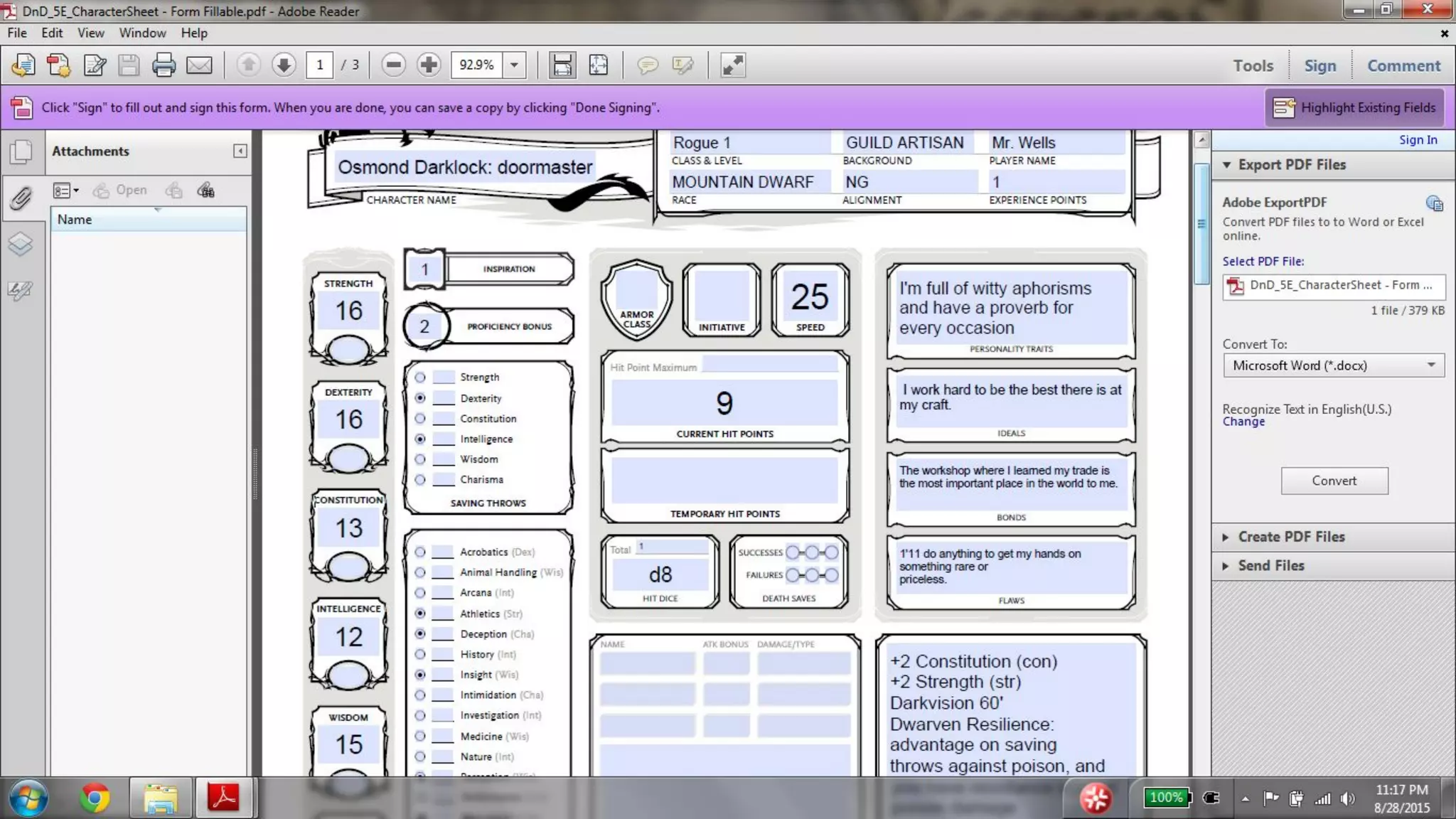1456x819 pixels.
Task: Click the Convert button
Action: pyautogui.click(x=1334, y=481)
